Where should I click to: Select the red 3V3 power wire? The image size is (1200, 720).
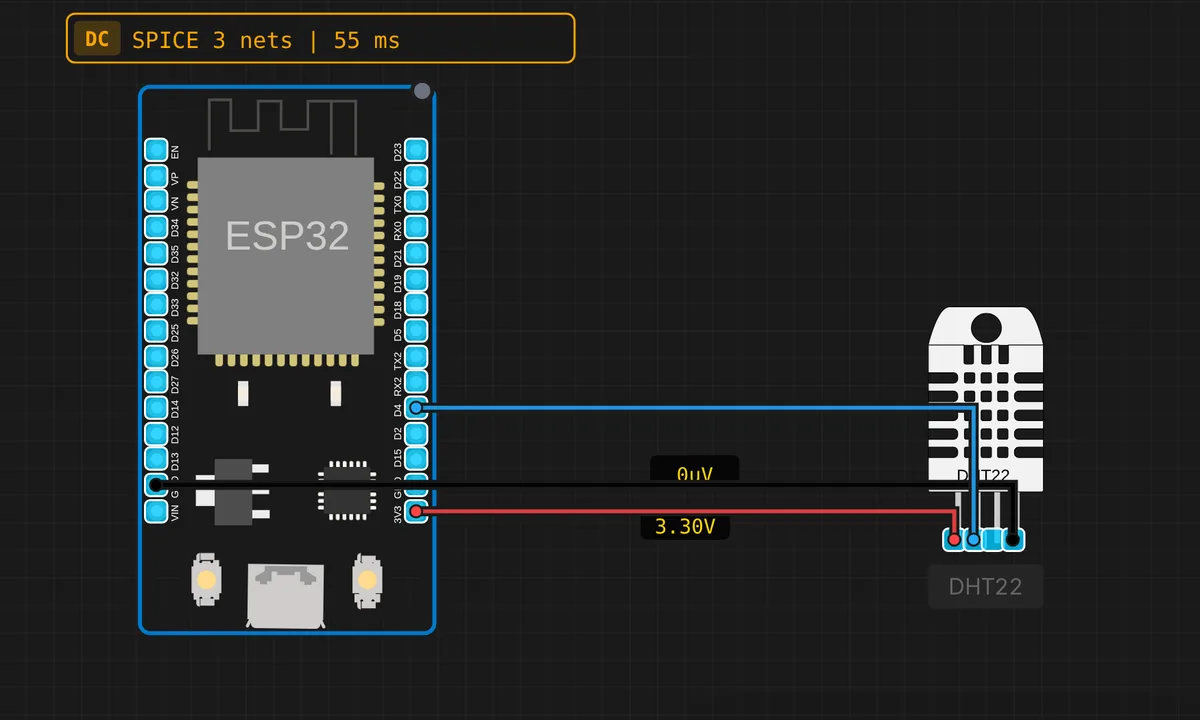685,512
